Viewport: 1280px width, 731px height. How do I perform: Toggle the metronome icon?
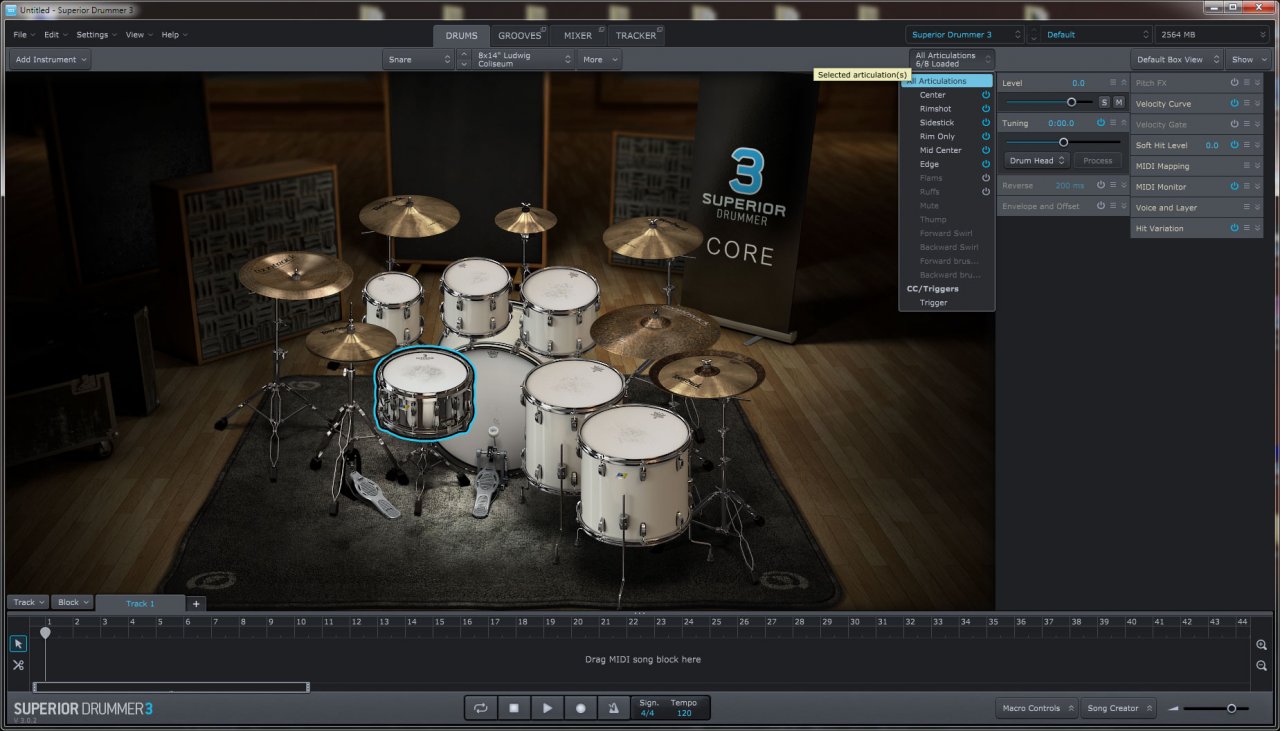pyautogui.click(x=613, y=708)
